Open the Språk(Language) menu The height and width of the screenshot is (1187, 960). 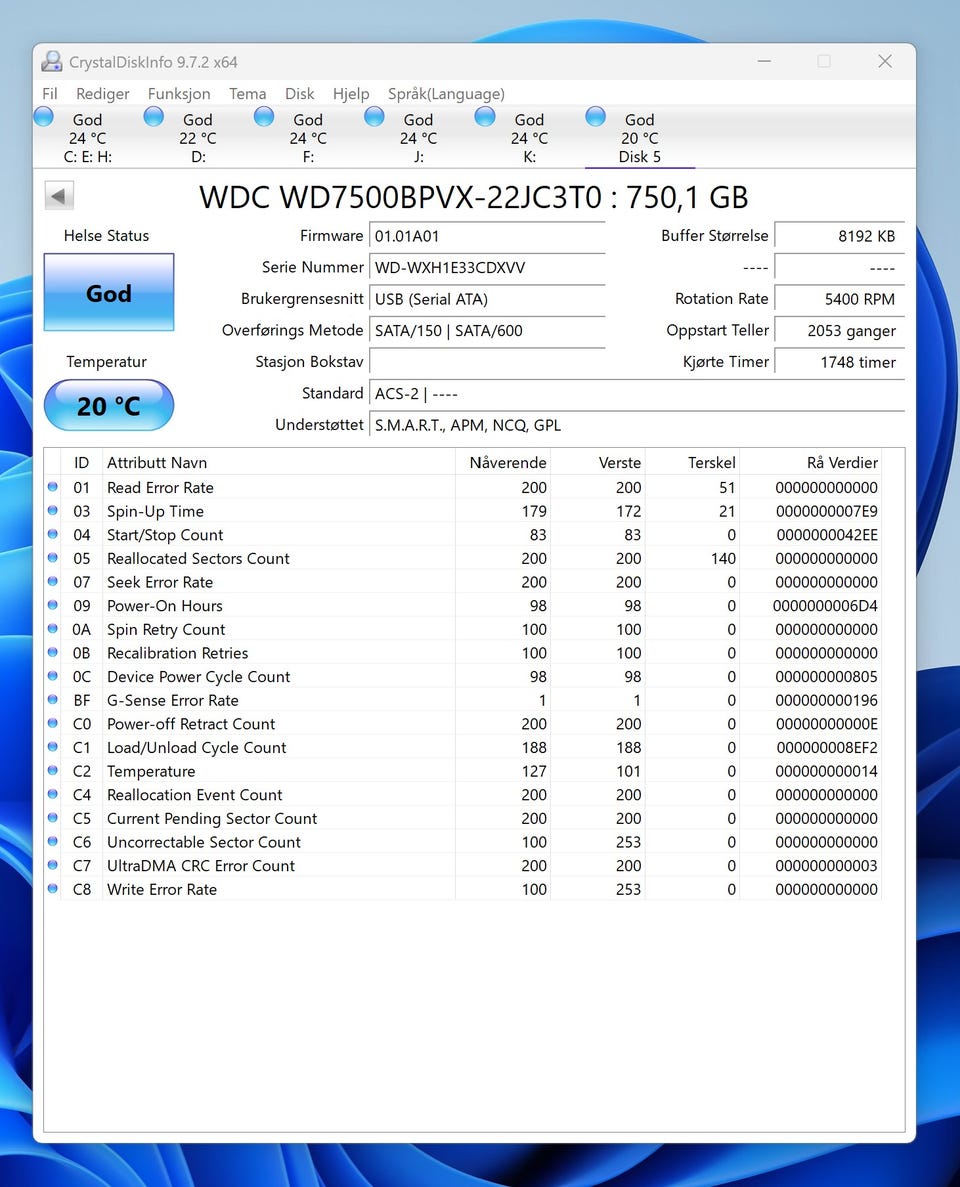coord(446,93)
